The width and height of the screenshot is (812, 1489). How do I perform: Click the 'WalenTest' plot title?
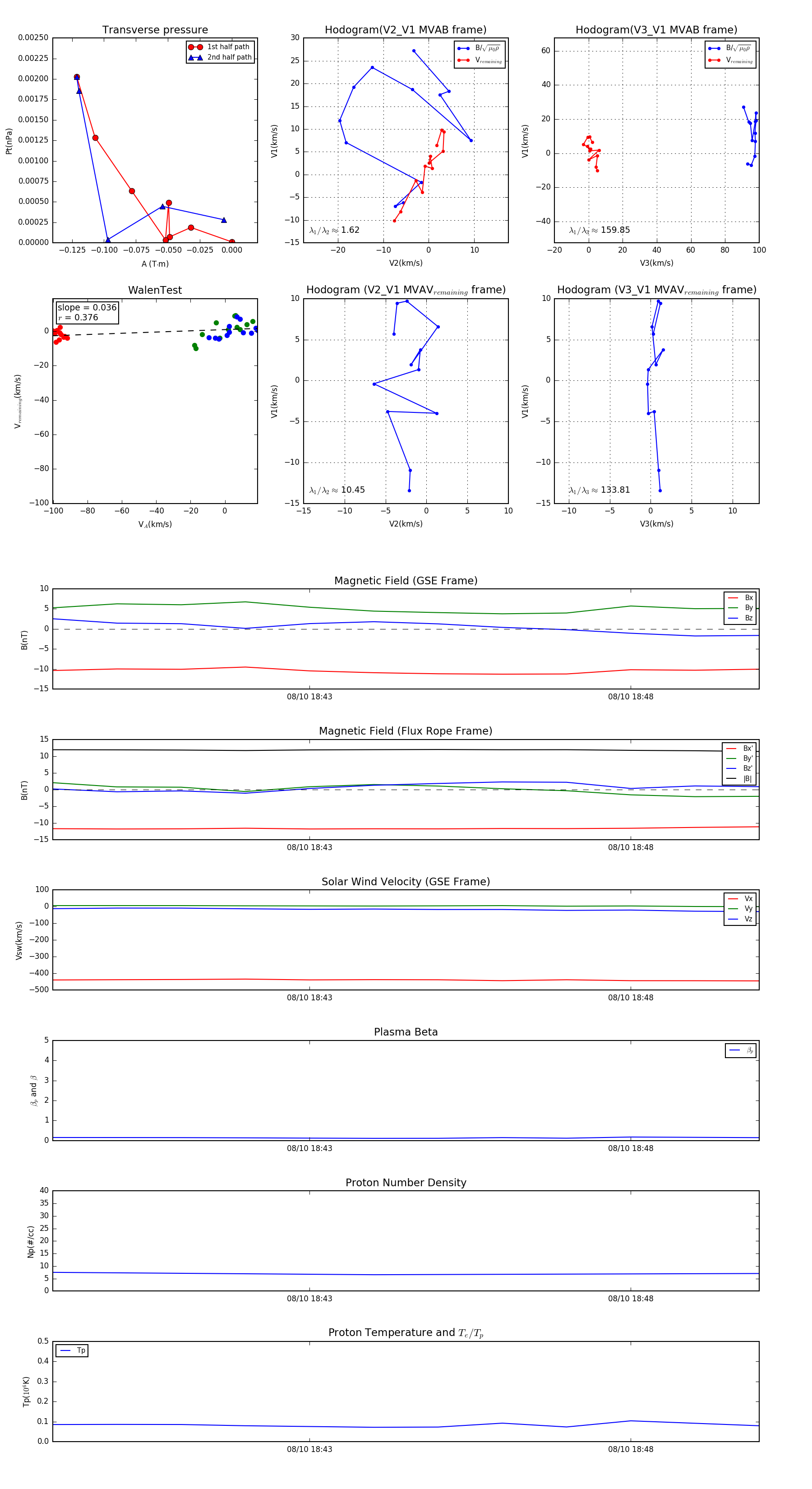point(155,290)
